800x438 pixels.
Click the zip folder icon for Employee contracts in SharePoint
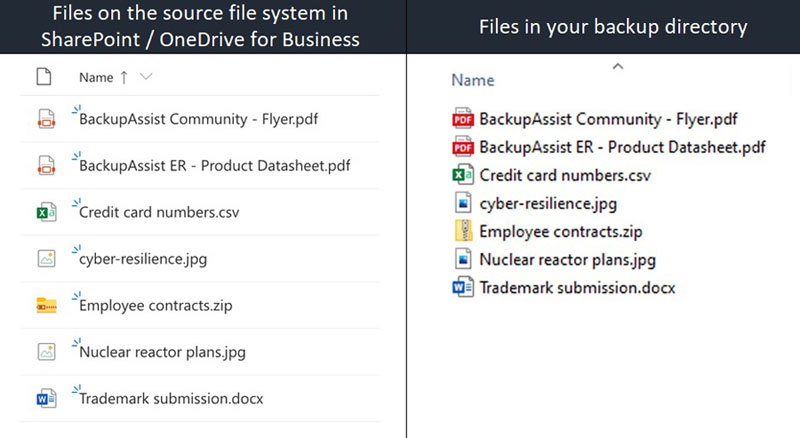[x=46, y=305]
